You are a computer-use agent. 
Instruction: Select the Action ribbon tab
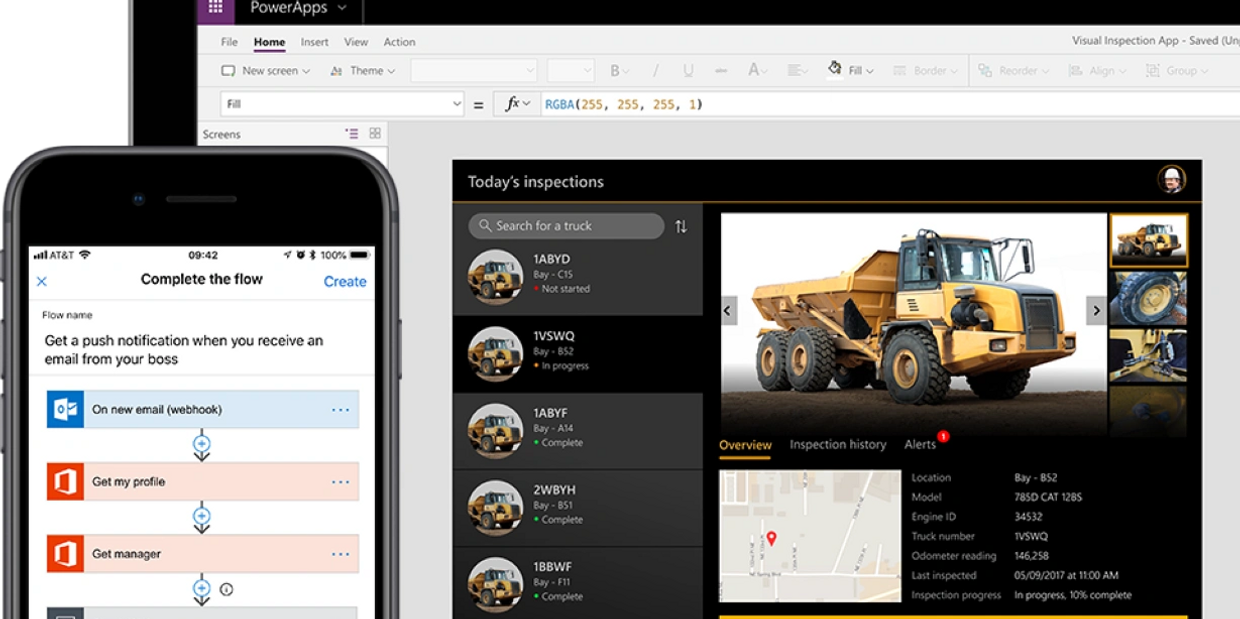coord(399,42)
